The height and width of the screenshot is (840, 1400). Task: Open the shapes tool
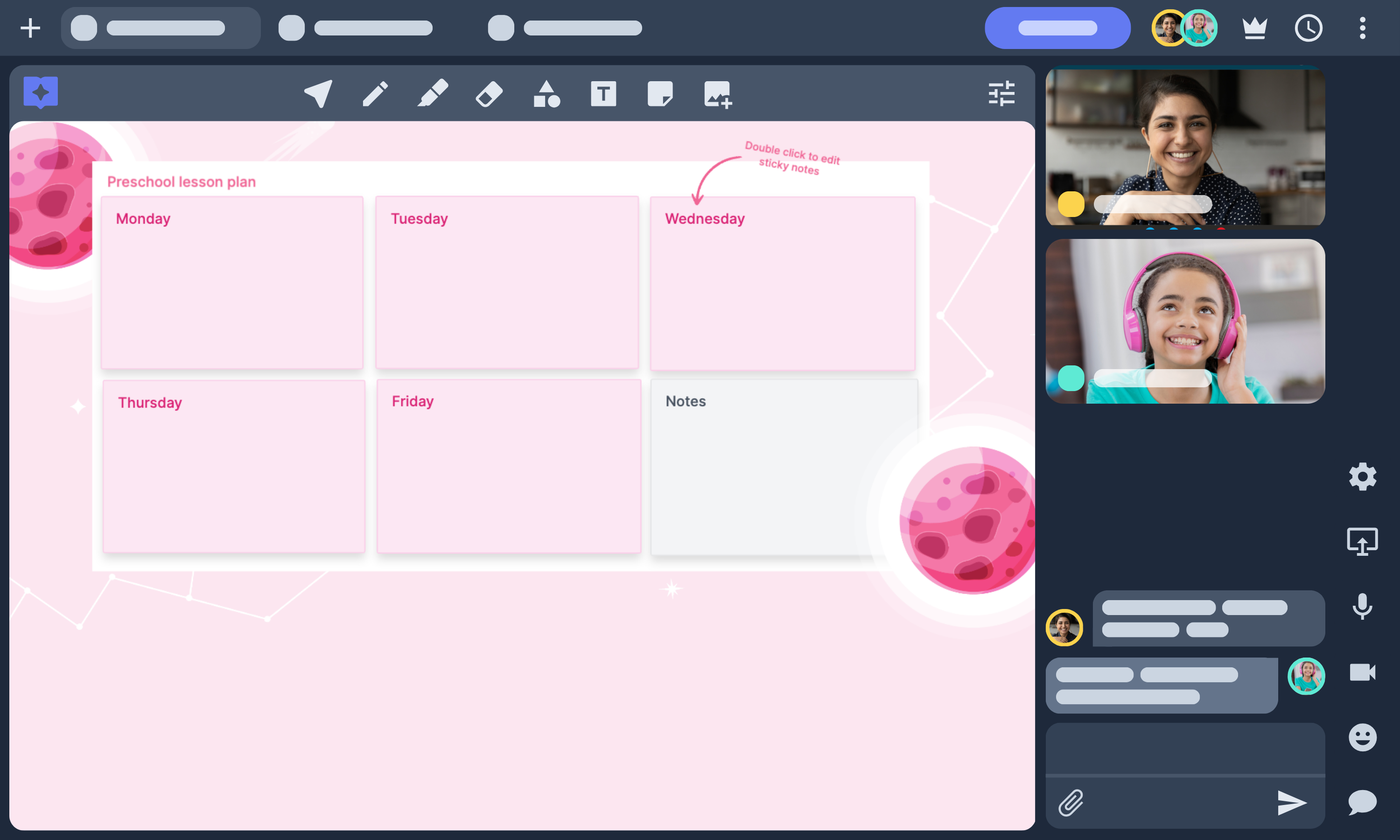546,94
